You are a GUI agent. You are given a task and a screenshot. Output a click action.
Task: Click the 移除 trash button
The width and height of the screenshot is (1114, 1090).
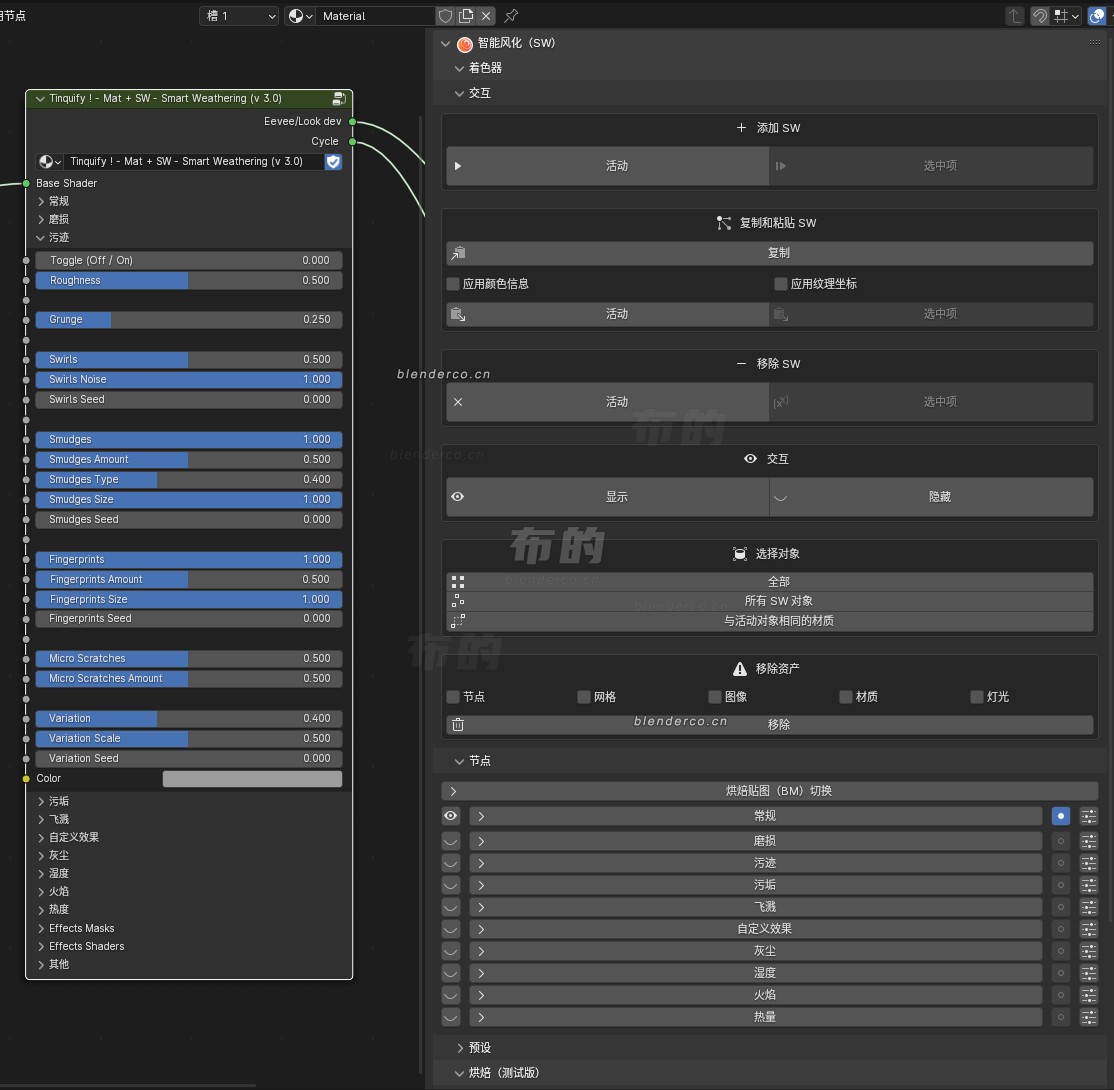(x=769, y=725)
